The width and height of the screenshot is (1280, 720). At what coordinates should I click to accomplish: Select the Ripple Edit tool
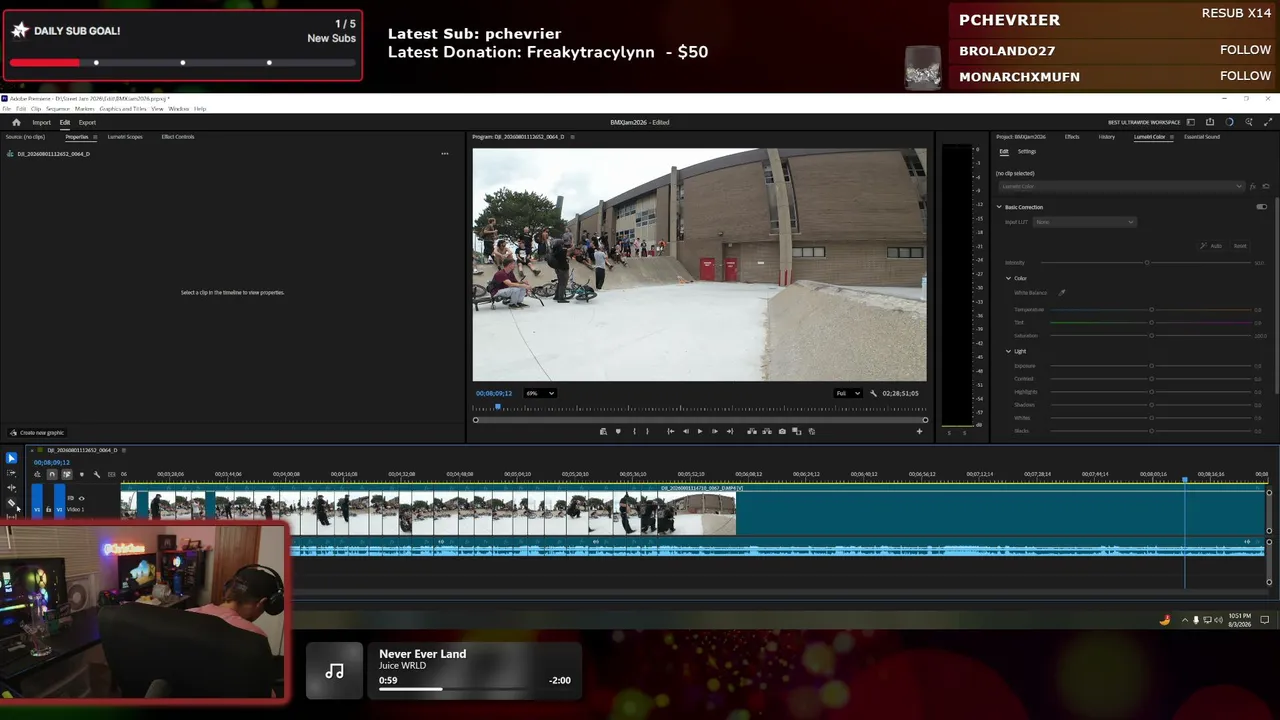11,487
